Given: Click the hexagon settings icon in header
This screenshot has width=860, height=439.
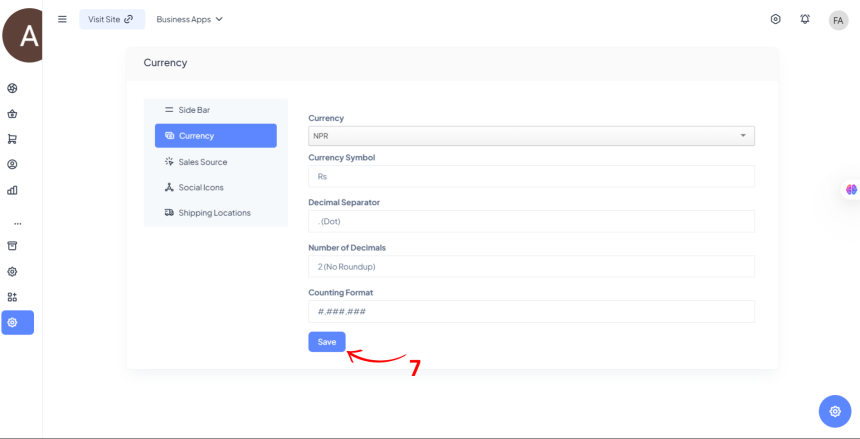Looking at the screenshot, I should (775, 19).
